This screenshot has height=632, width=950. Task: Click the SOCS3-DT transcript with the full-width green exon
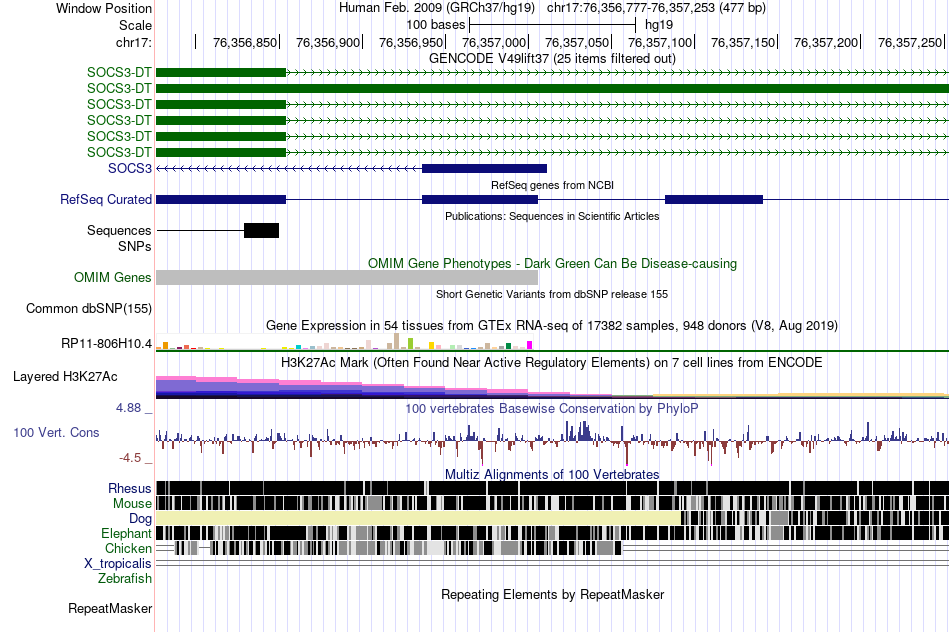point(552,88)
